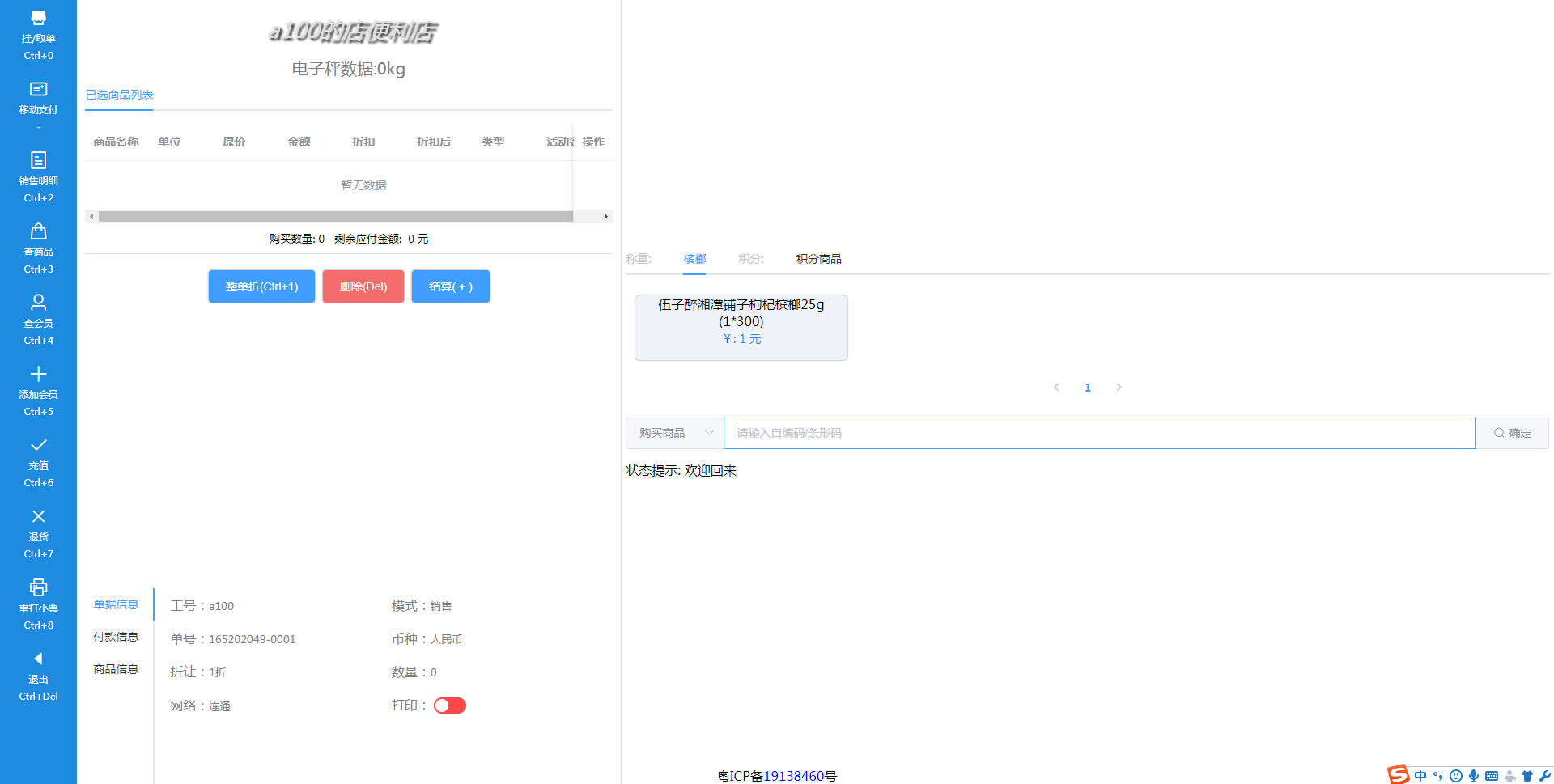
Task: Open 充值 recharge function
Action: pyautogui.click(x=38, y=463)
